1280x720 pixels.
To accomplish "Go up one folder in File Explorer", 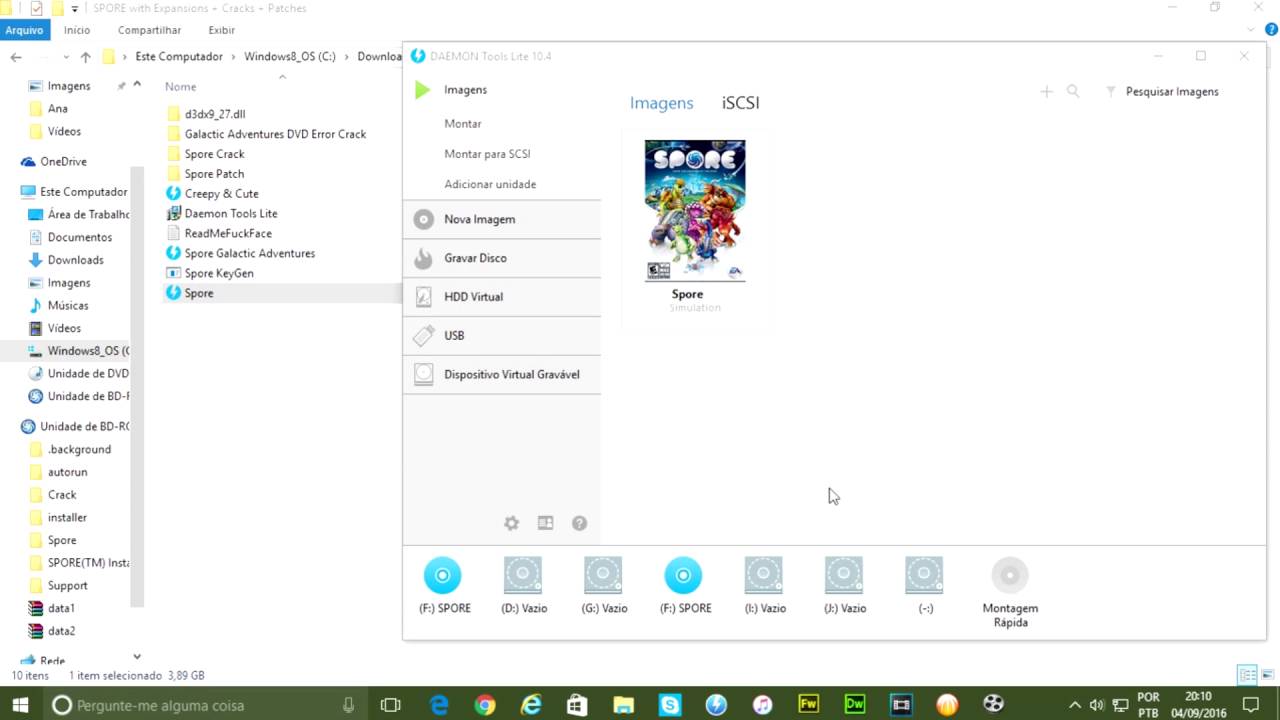I will click(x=85, y=57).
